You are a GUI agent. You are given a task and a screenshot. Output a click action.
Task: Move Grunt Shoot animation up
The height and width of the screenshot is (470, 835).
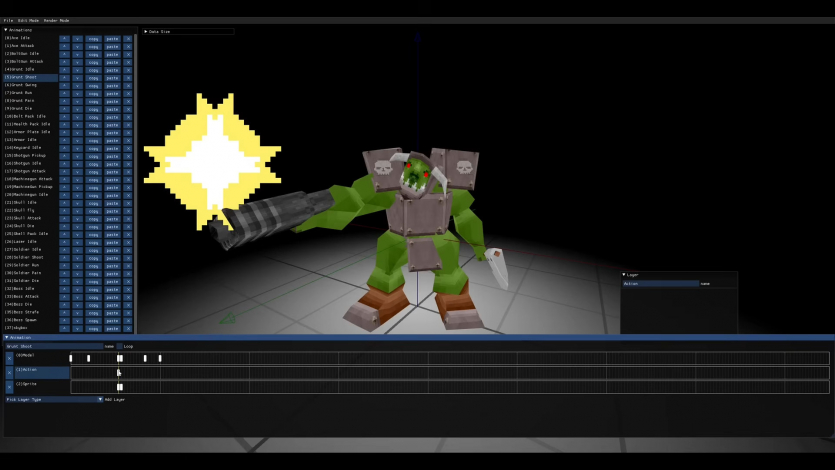point(64,77)
